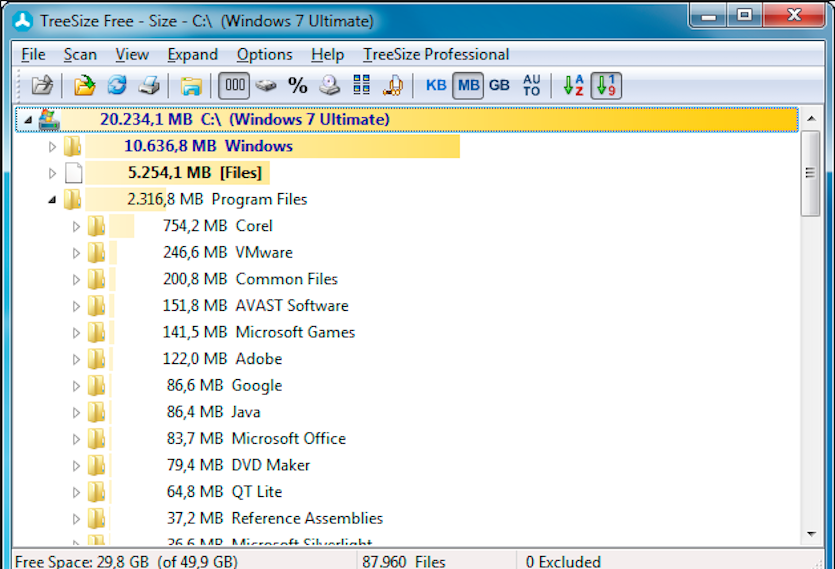Open the File menu
The width and height of the screenshot is (835, 569).
point(33,54)
